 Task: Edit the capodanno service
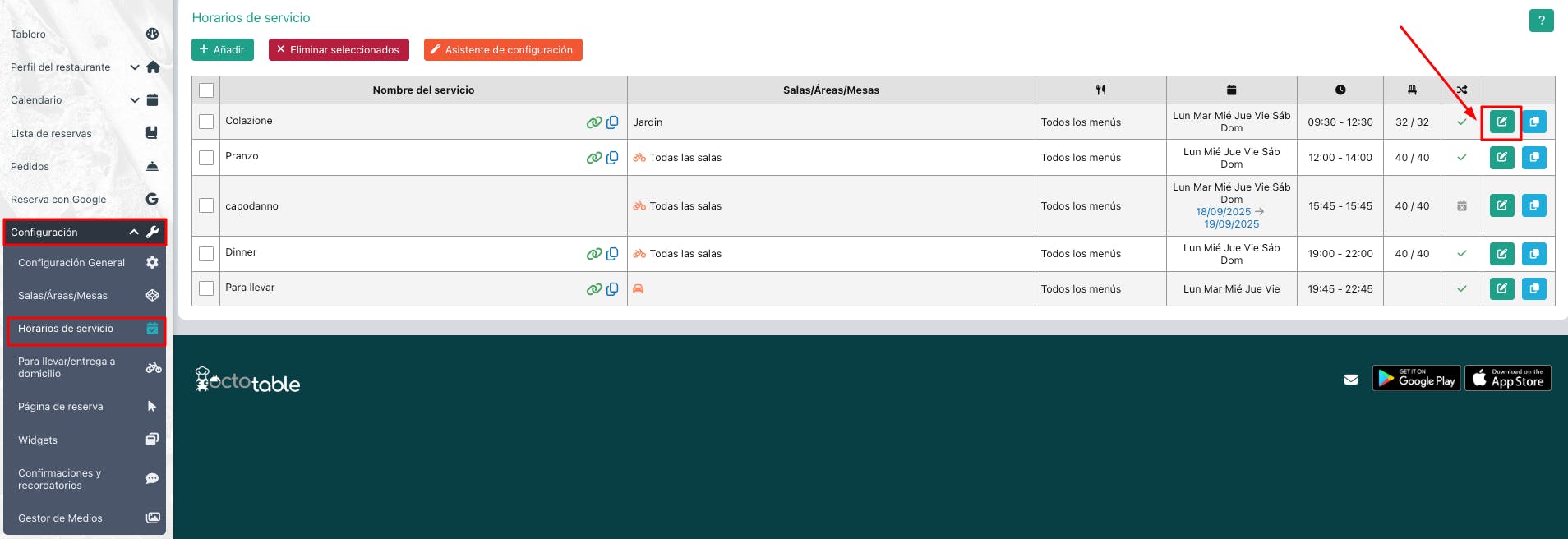pyautogui.click(x=1501, y=205)
